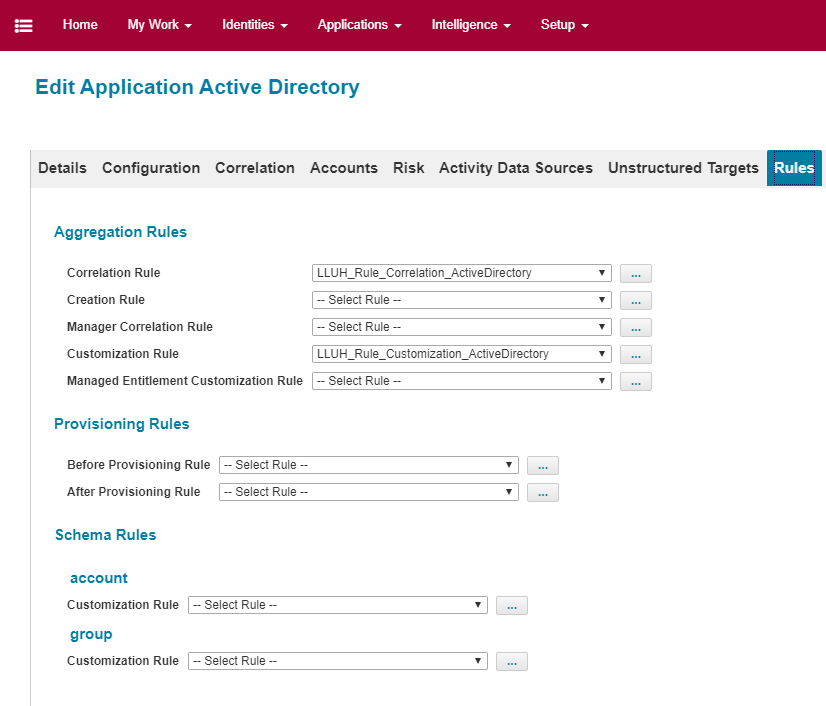Click ellipsis button for After Provisioning Rule
The image size is (826, 706).
point(542,492)
